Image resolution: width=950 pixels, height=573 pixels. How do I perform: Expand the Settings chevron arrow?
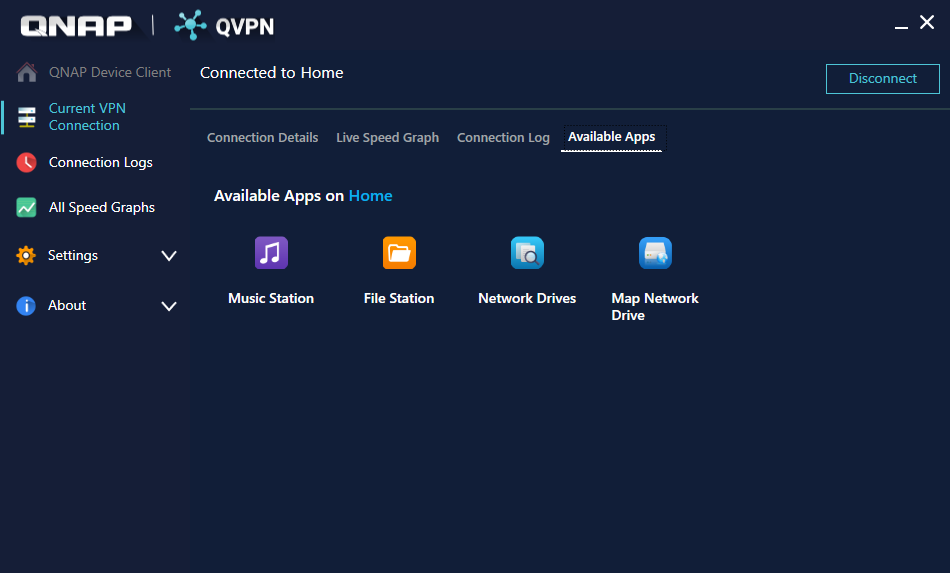[x=169, y=256]
